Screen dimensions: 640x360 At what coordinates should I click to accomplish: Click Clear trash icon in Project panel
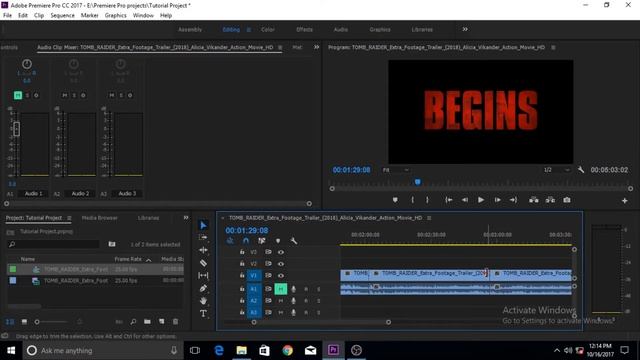tap(176, 322)
